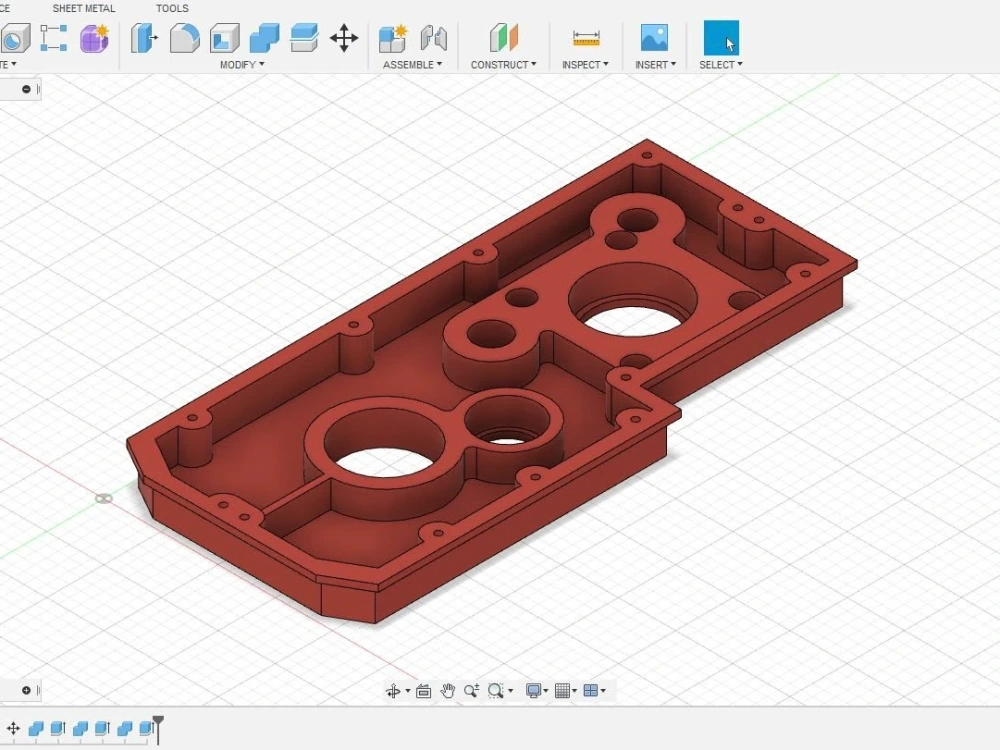Activate the Pan hand tool
The image size is (1000, 750).
click(448, 691)
